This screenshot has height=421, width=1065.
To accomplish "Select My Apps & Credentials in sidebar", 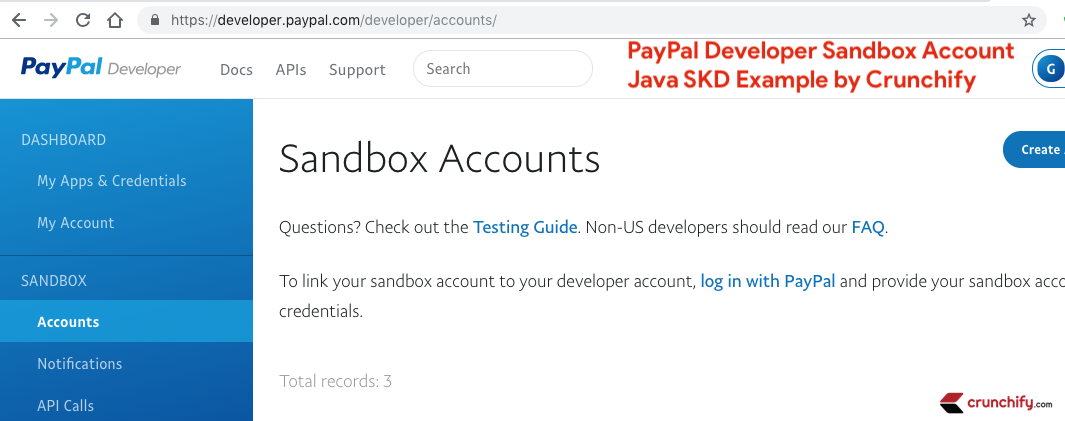I will [112, 181].
